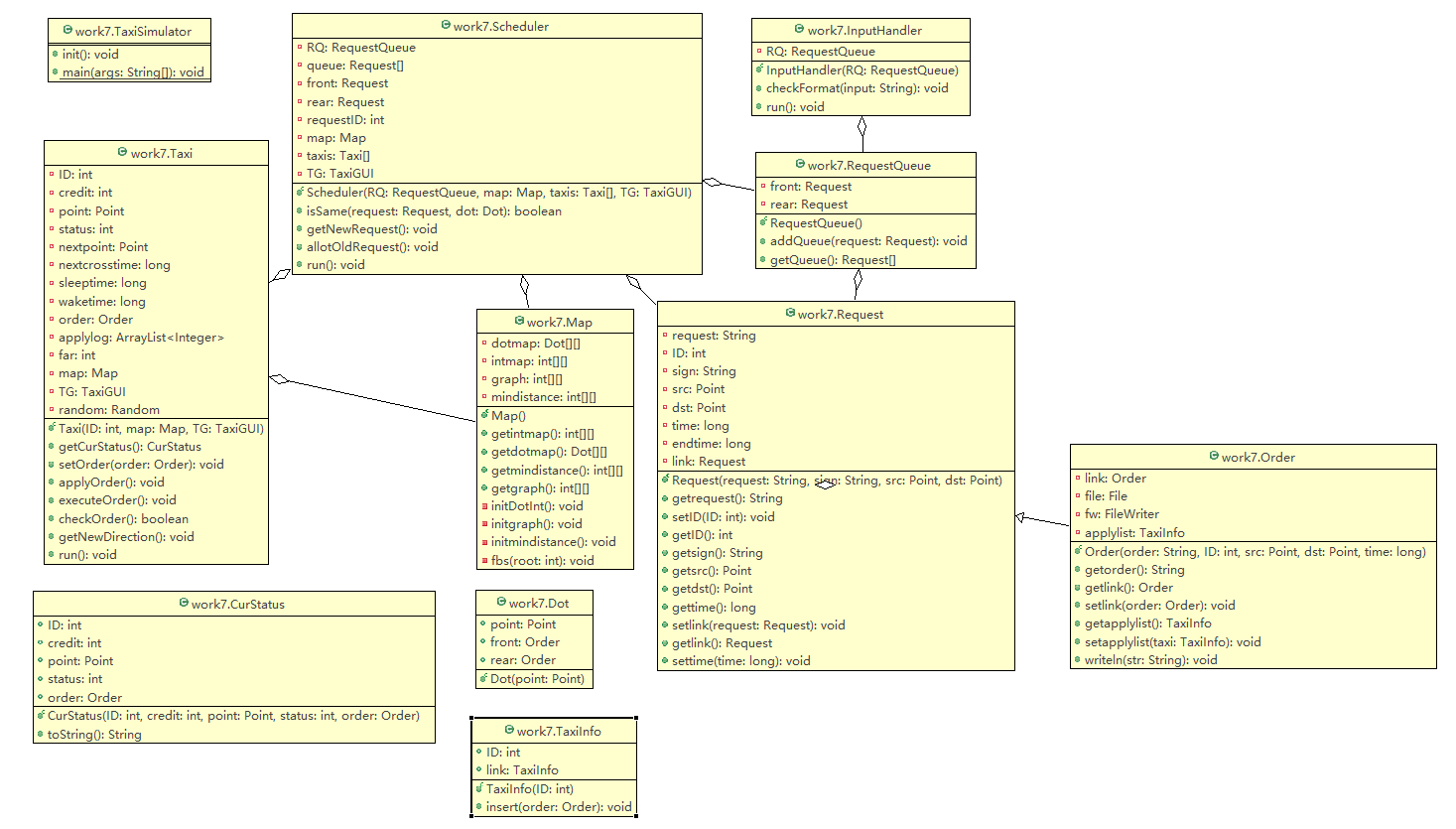Select the getNewDirection(): void method
Viewport: 1456px width, 829px height.
tap(125, 537)
